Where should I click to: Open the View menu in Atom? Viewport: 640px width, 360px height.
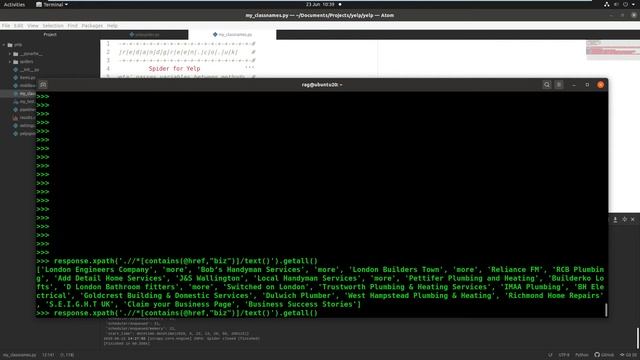coord(33,26)
